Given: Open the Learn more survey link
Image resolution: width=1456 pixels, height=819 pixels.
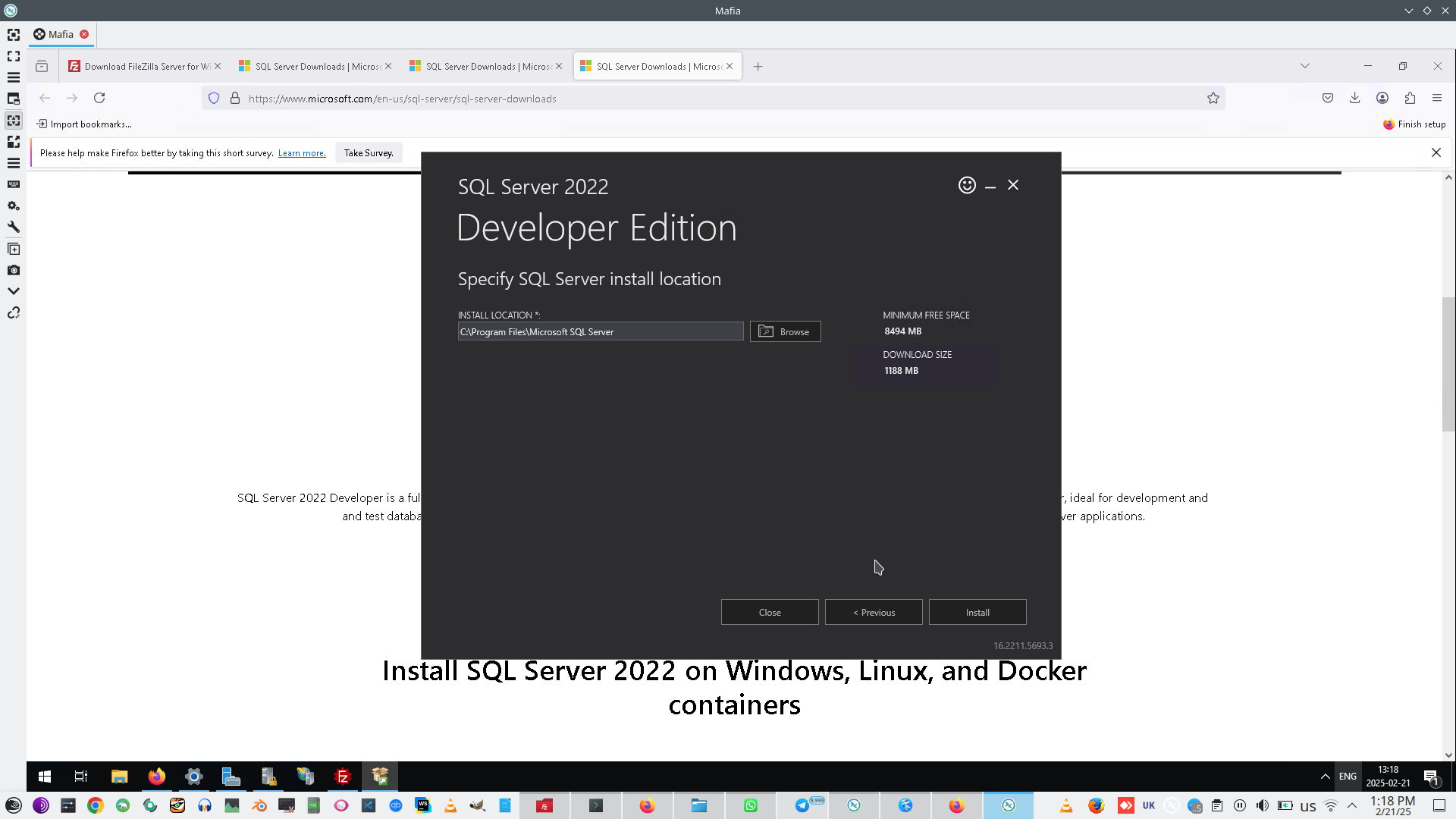Looking at the screenshot, I should 302,153.
